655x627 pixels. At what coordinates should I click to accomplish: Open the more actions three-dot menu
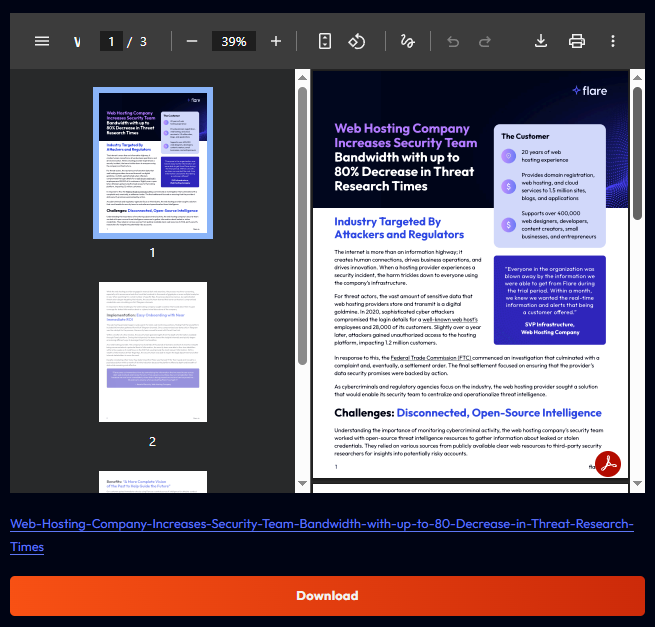[x=613, y=41]
